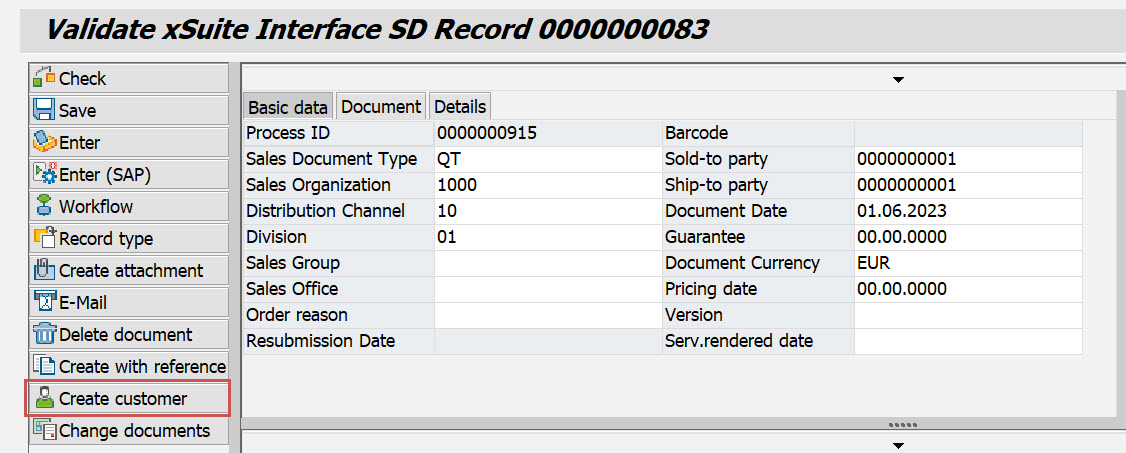The image size is (1126, 453).
Task: Click the Pricing date field
Action: [968, 289]
